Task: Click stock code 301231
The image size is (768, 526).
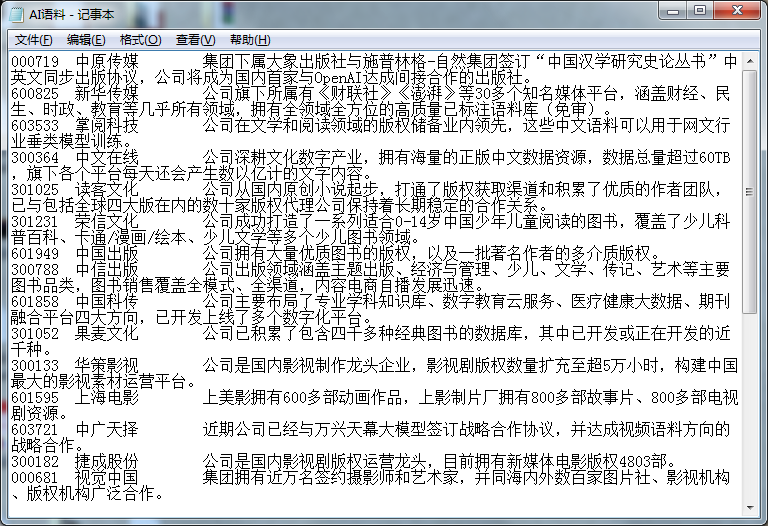Action: 35,222
